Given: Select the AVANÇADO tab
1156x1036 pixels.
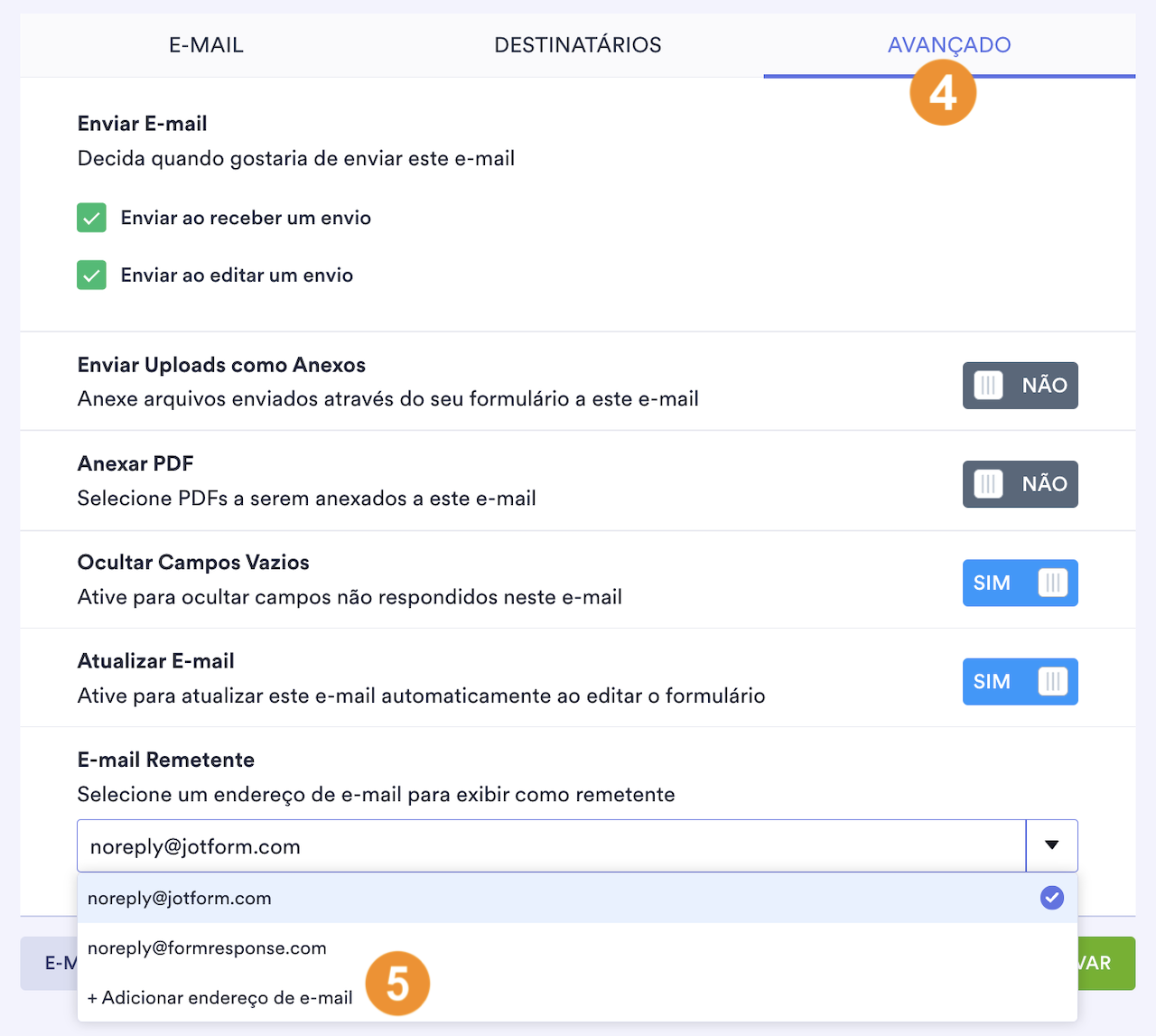Looking at the screenshot, I should tap(949, 45).
